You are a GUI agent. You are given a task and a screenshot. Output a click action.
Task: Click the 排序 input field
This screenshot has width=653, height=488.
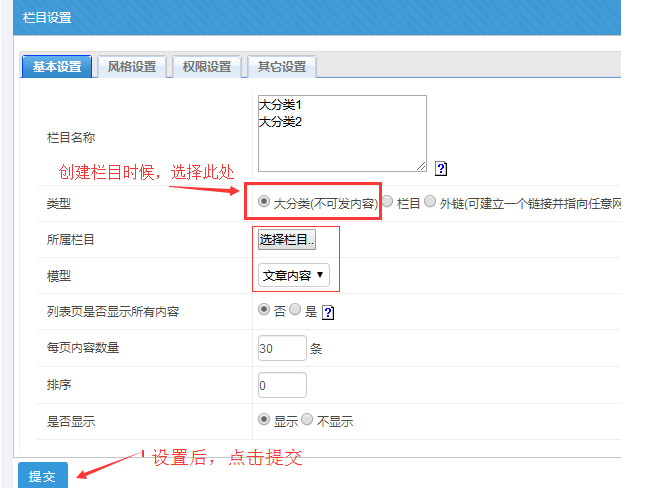coord(282,385)
